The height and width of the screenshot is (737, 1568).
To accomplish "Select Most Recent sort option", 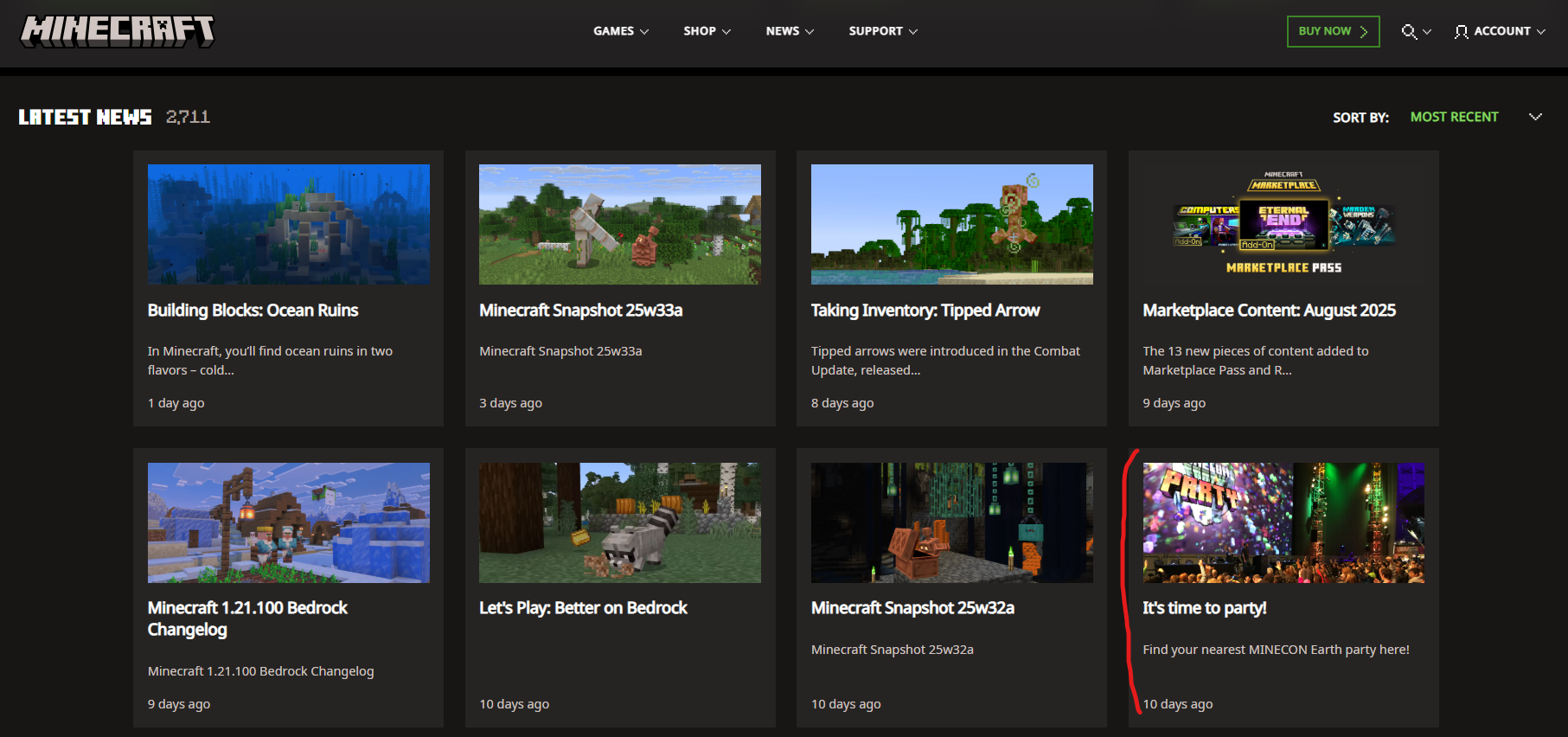I will [1454, 117].
